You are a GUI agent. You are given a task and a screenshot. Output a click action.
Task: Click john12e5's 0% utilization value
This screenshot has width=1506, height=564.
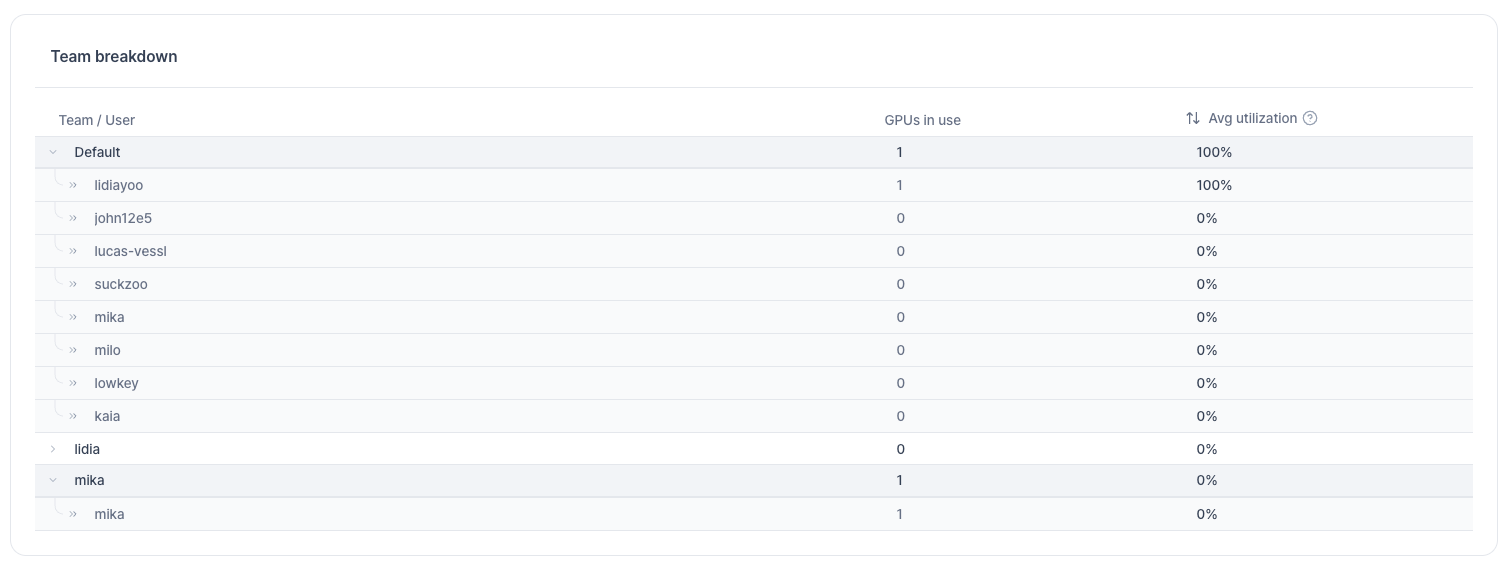pos(1207,218)
